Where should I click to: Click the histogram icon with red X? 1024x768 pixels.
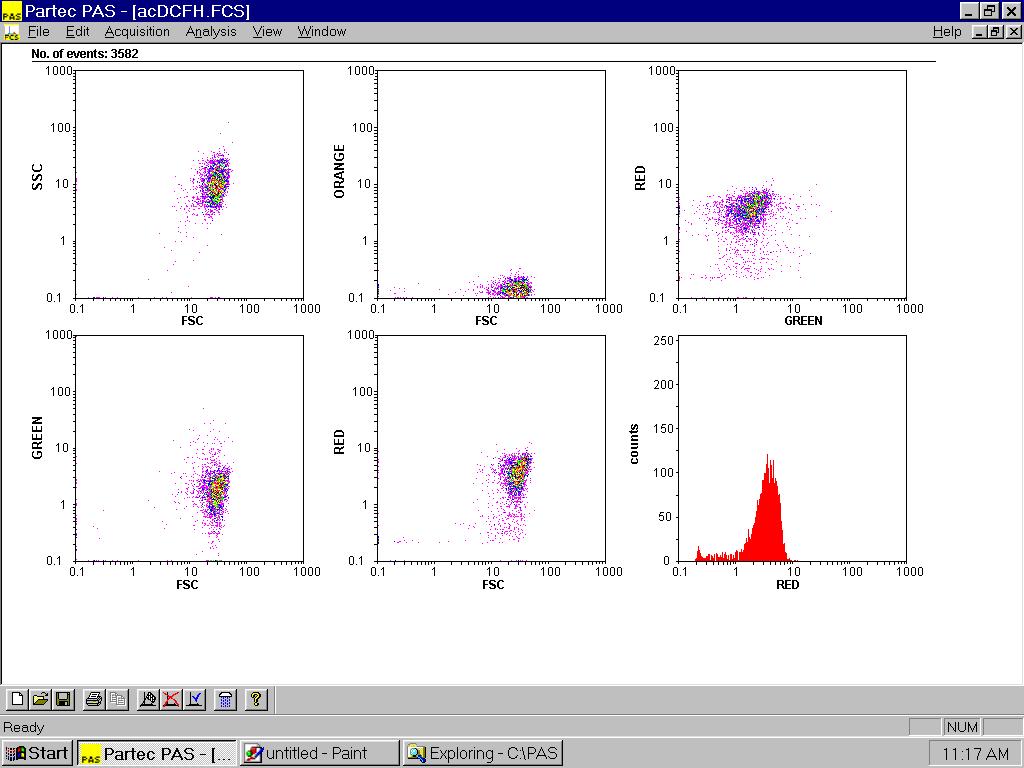[171, 700]
